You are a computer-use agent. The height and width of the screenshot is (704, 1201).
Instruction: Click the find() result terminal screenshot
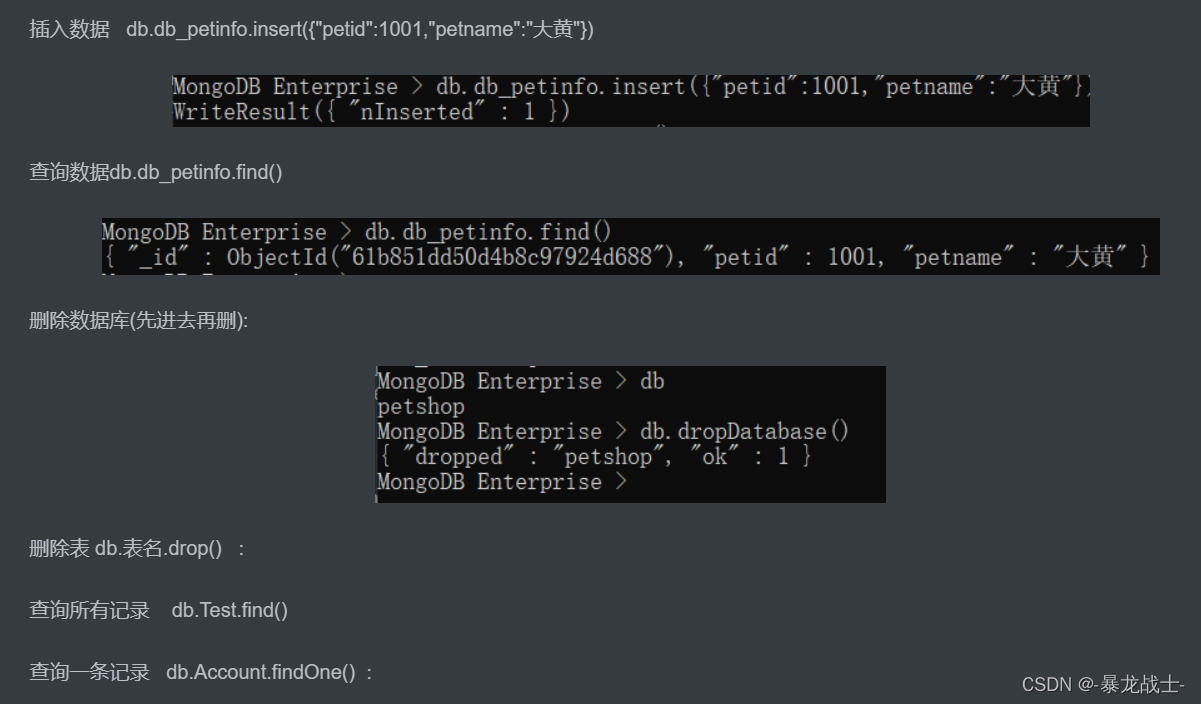[630, 244]
